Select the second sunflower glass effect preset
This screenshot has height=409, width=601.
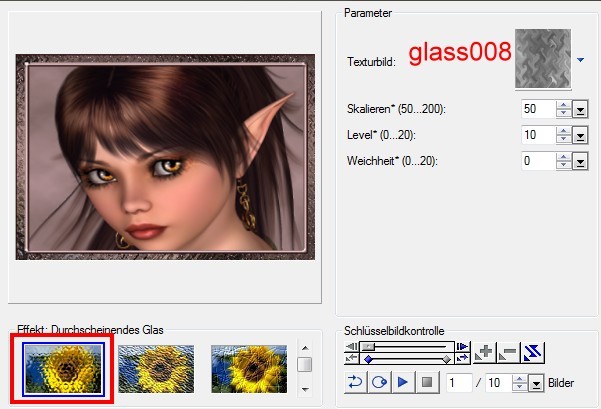(x=156, y=369)
